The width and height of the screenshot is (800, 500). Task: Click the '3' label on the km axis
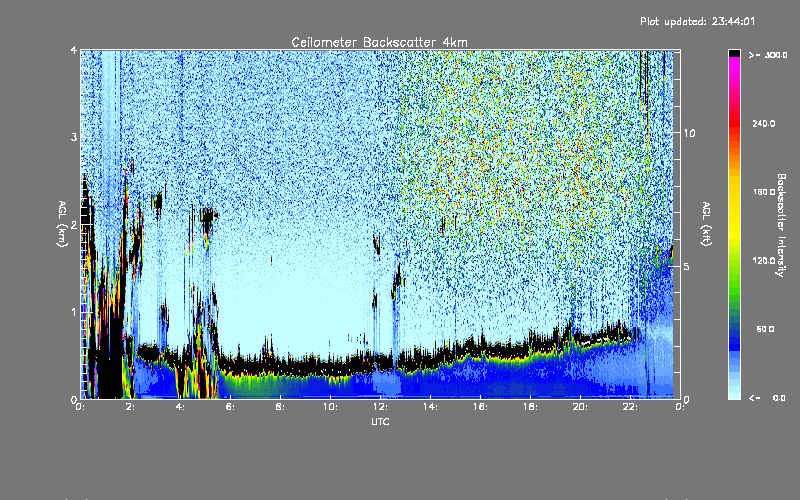tap(74, 137)
